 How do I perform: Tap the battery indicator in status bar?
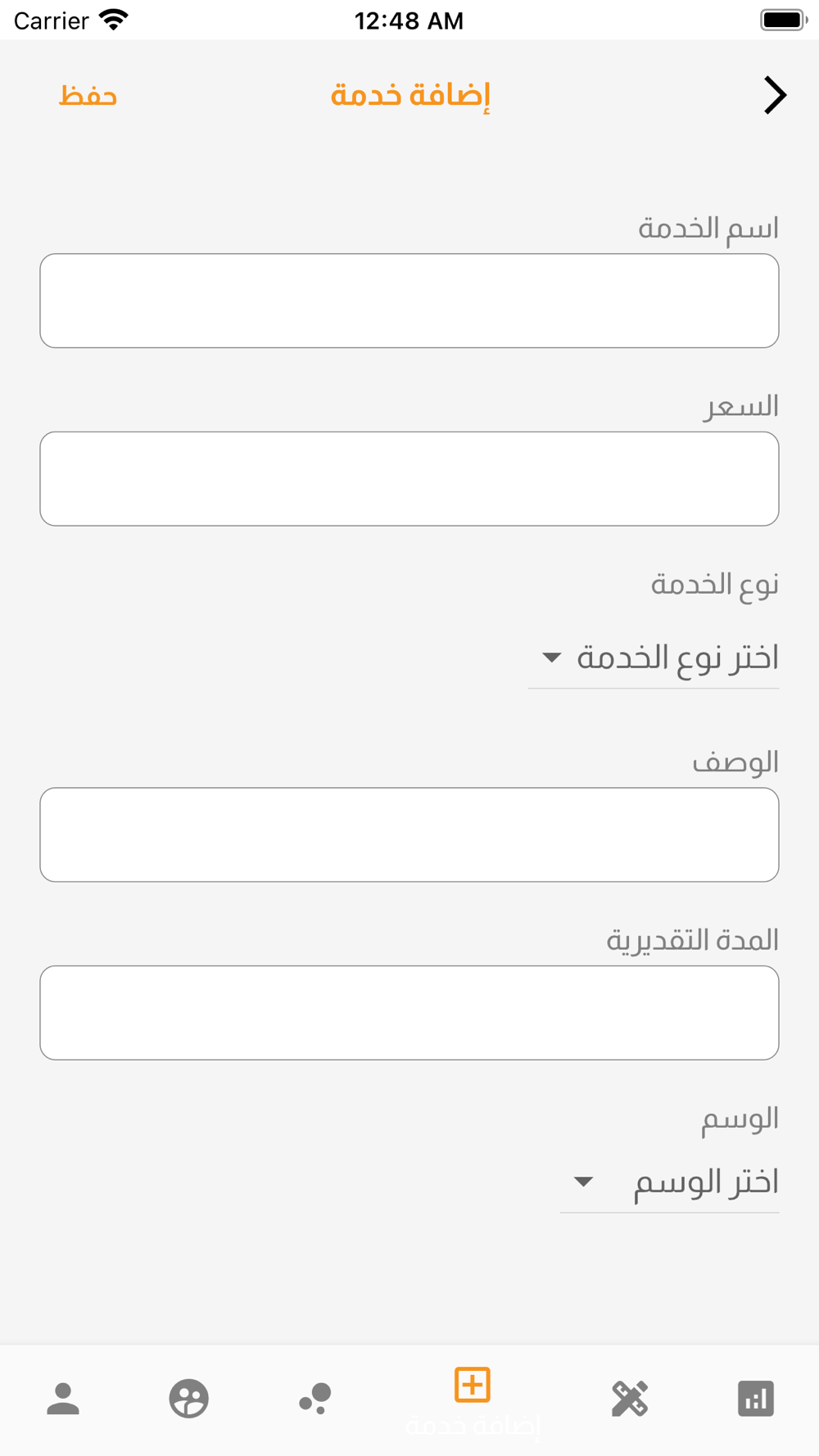click(x=784, y=20)
